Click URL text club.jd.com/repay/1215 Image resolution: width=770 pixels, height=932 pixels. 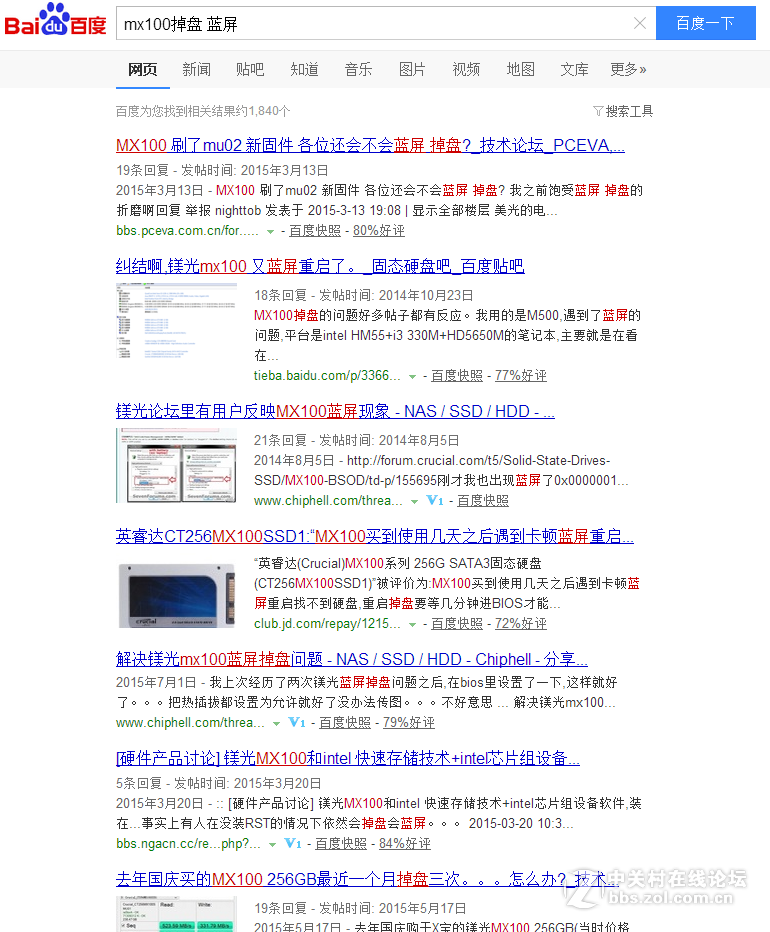tap(327, 624)
